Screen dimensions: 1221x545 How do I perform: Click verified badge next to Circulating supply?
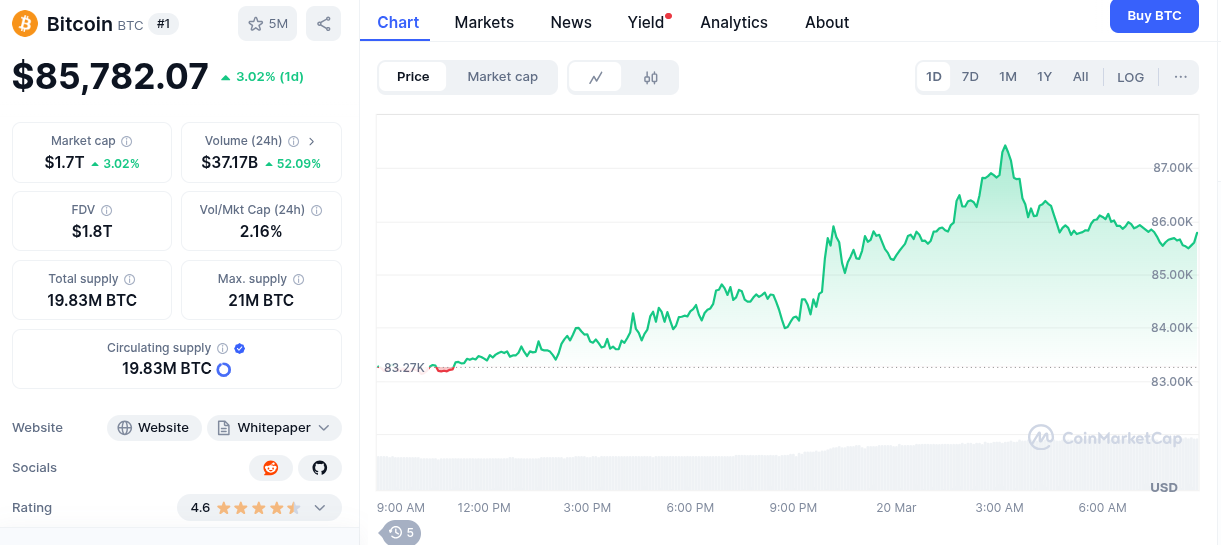(240, 348)
